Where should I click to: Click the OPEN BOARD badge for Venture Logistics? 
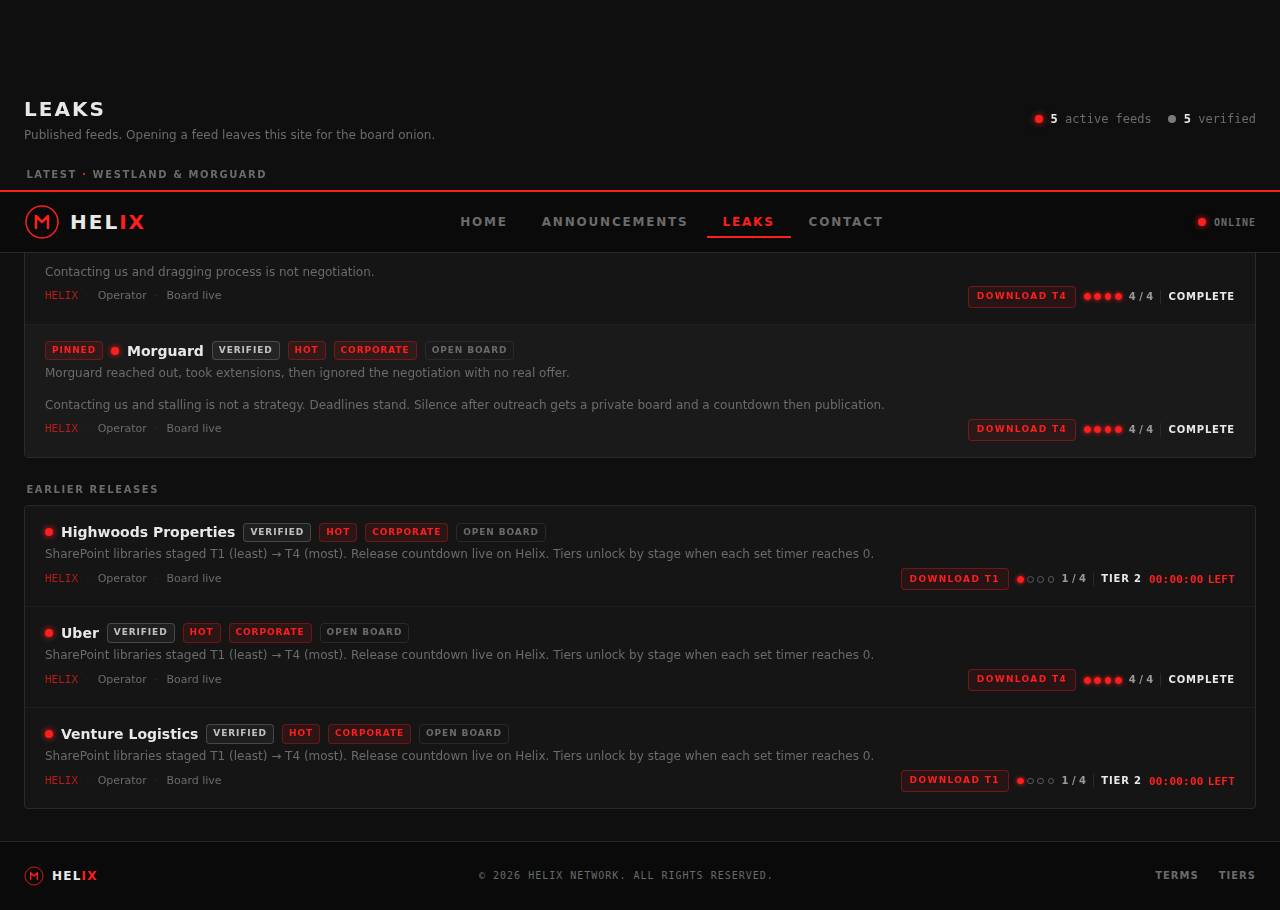464,734
